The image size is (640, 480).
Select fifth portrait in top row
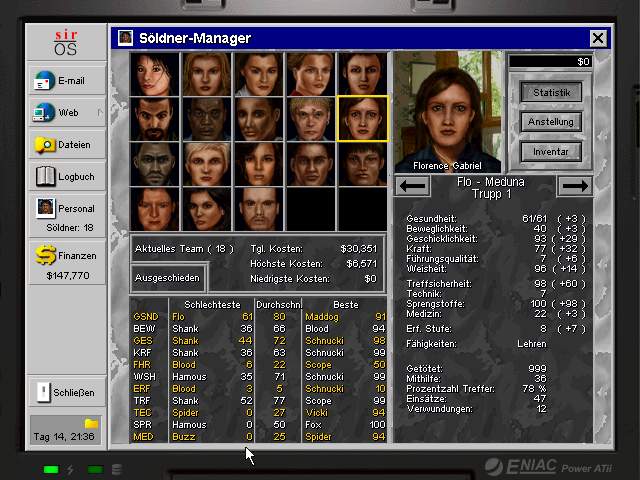coord(362,74)
